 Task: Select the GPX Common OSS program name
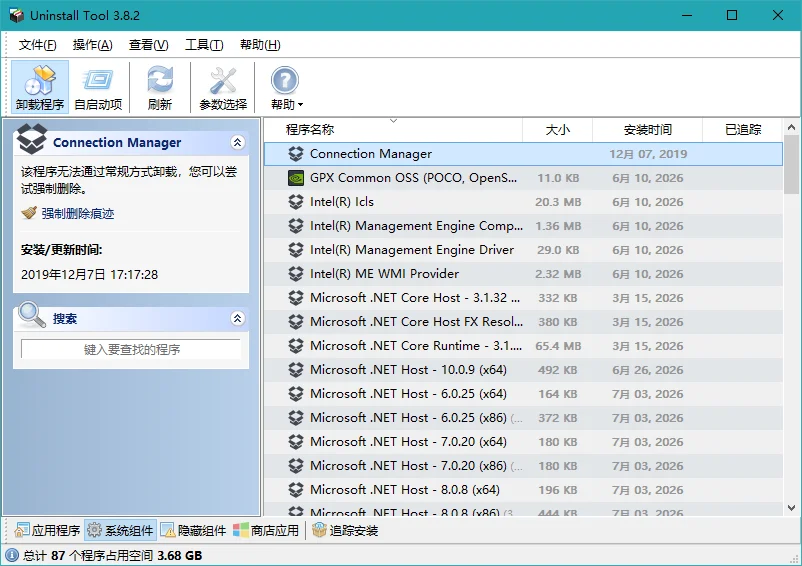coord(413,178)
